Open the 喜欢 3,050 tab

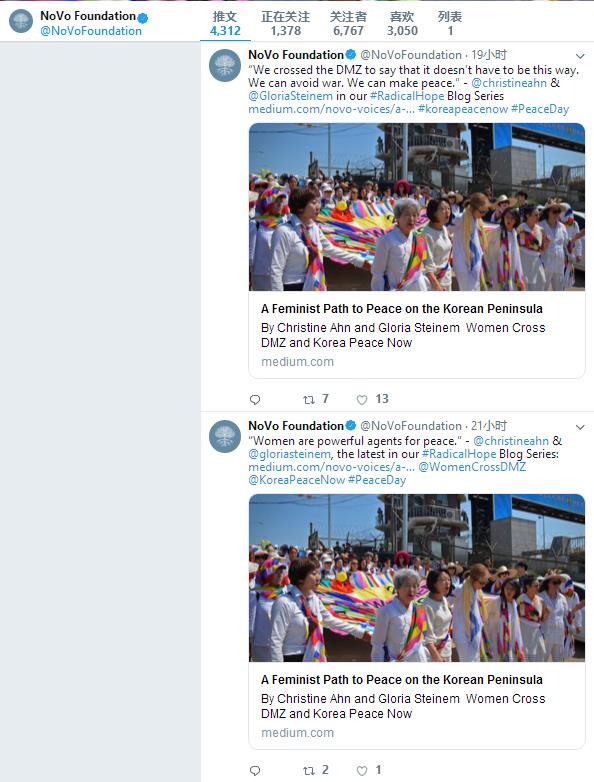402,24
